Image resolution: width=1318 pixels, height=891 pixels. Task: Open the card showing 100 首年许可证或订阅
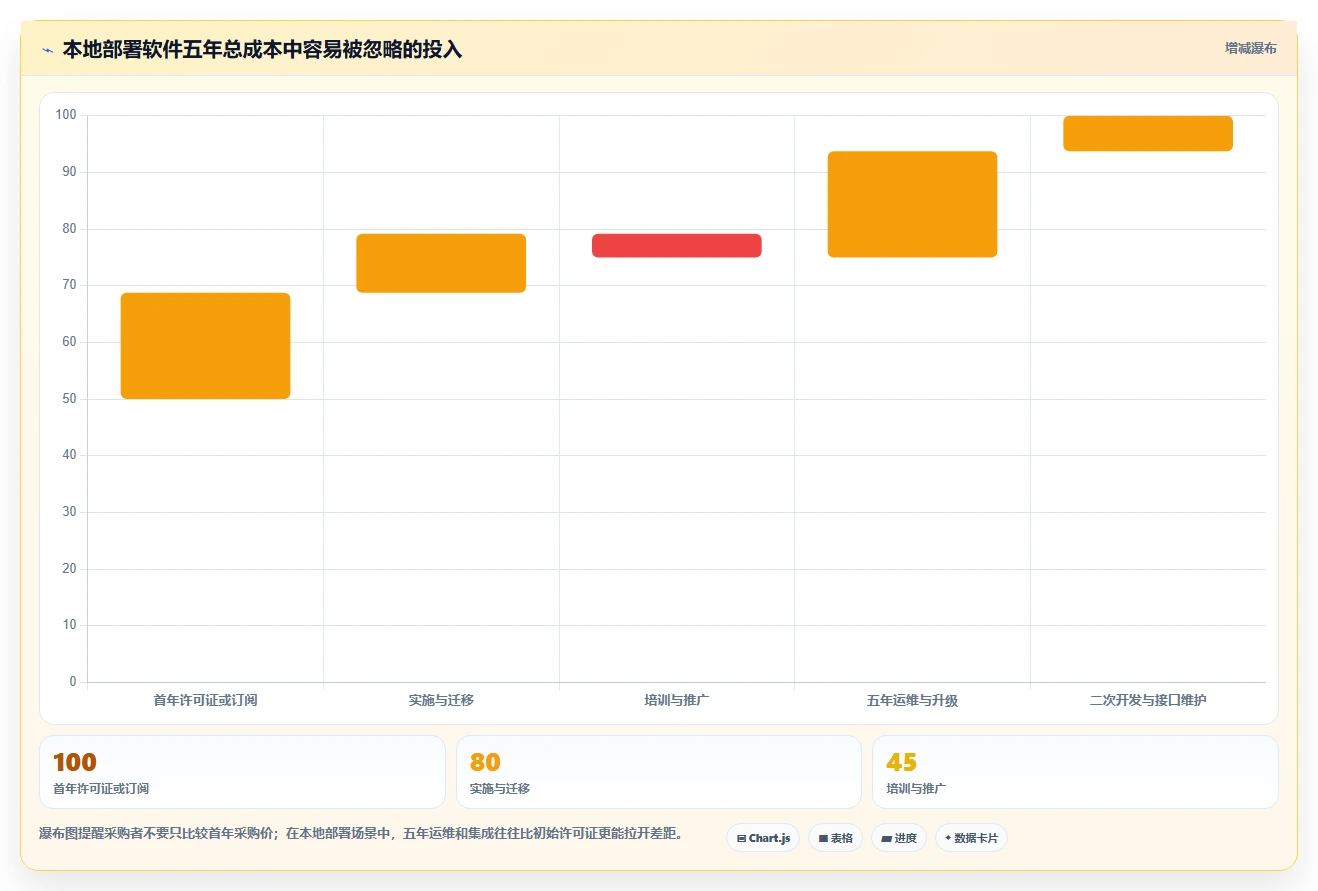(x=242, y=772)
